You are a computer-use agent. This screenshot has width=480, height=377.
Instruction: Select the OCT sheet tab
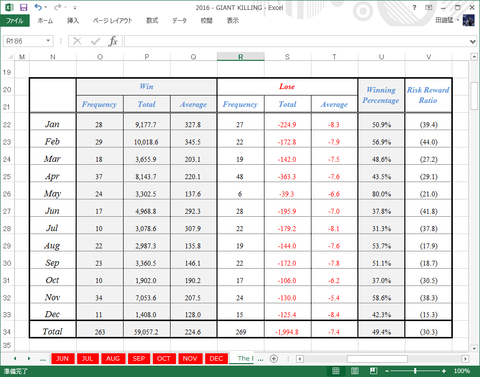pyautogui.click(x=164, y=359)
